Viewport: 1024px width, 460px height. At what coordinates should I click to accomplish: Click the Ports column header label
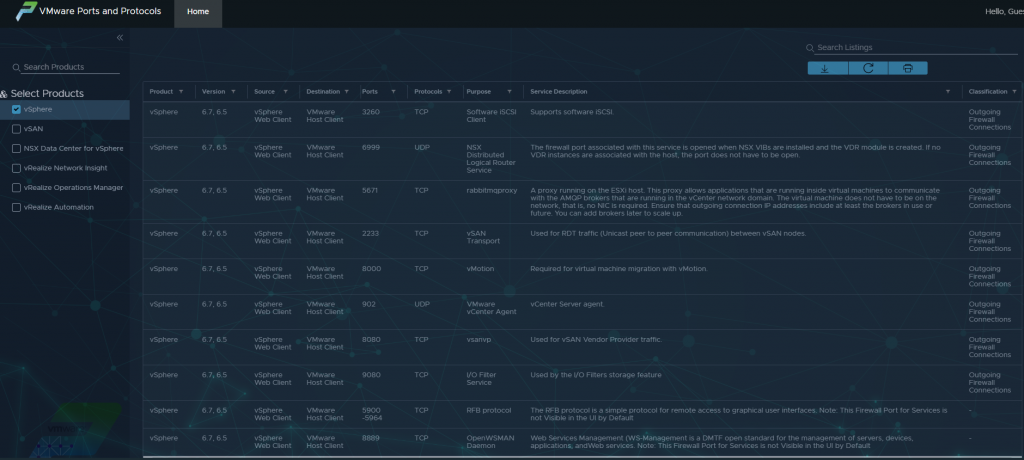(x=370, y=91)
